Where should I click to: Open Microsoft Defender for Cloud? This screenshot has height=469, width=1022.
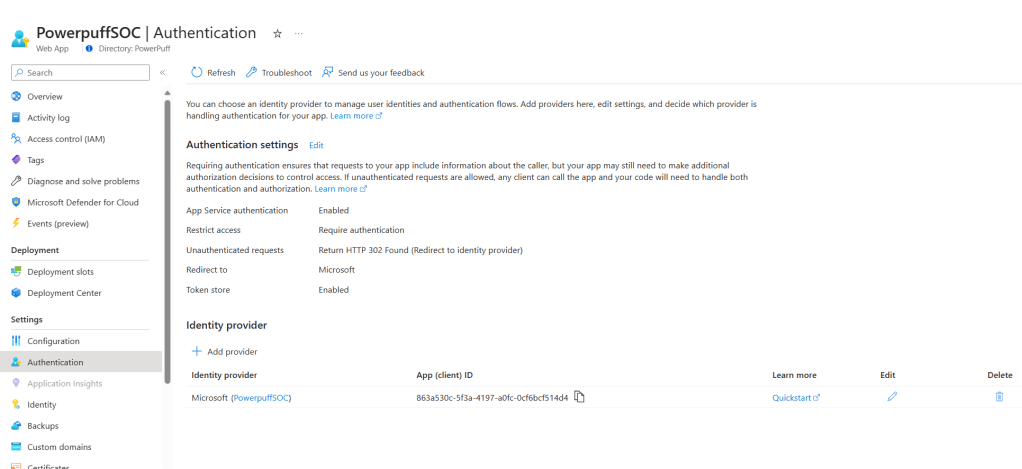(82, 202)
